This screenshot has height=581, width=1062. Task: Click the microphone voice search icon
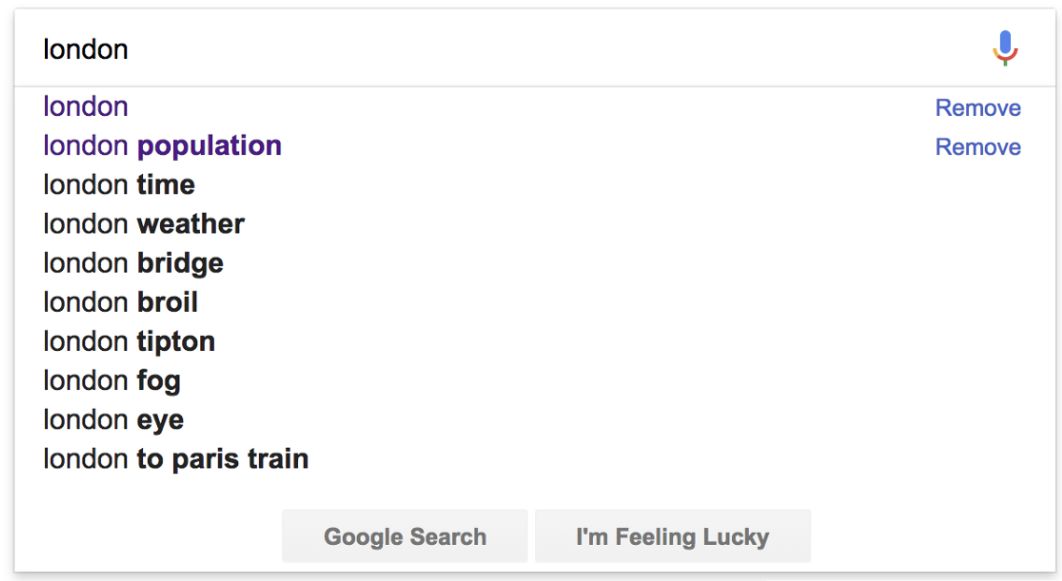(x=1005, y=48)
